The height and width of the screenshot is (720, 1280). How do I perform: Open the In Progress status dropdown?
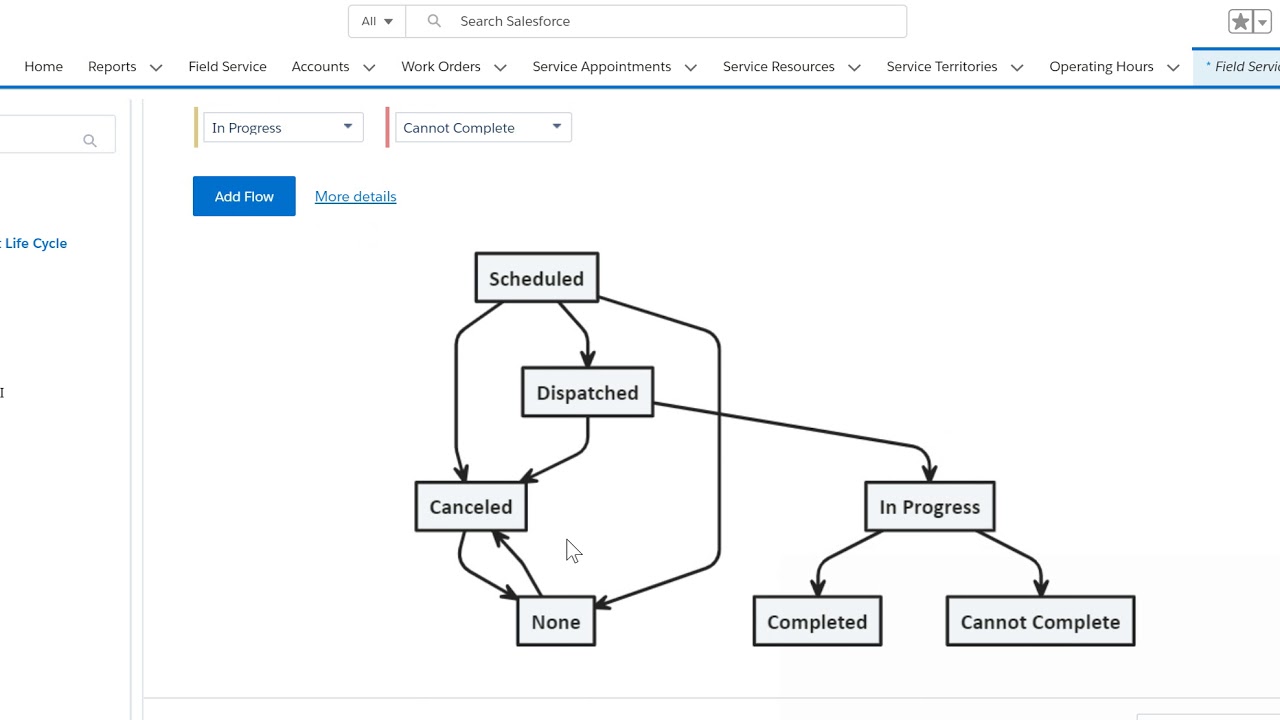click(x=283, y=127)
